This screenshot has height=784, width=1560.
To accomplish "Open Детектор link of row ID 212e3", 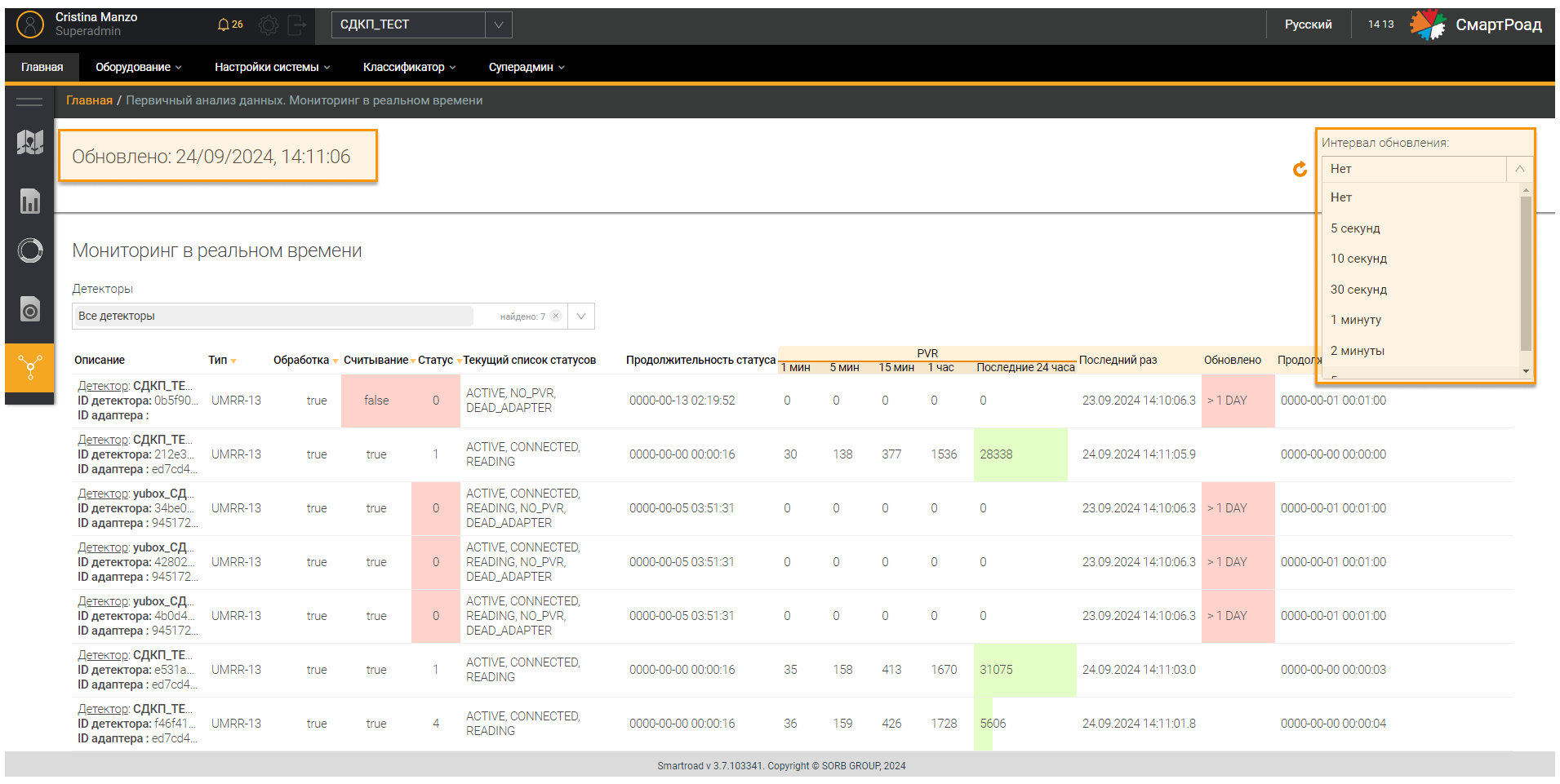I will [103, 440].
